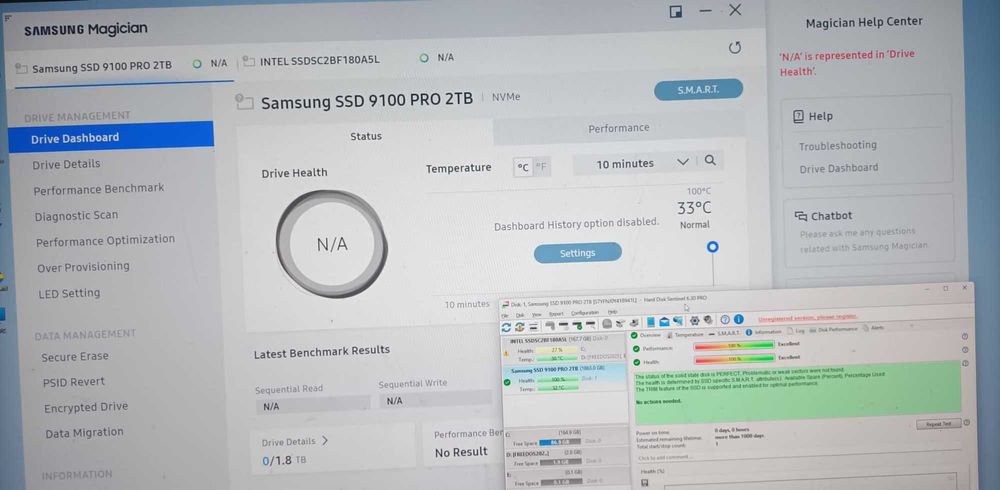
Task: Click Sentinel Health 100% gradient bar
Action: (733, 359)
